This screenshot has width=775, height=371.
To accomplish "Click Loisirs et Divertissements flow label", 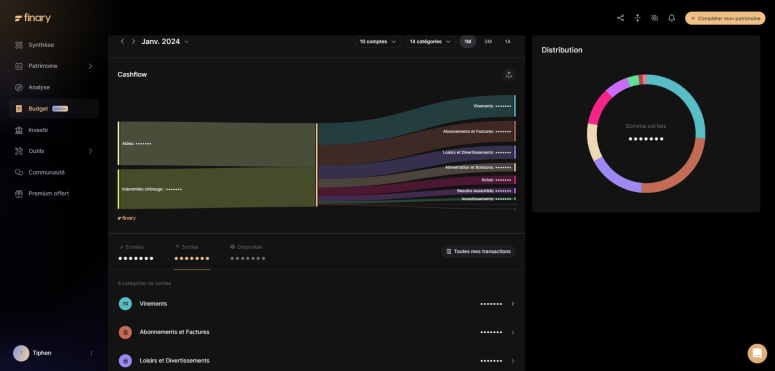I will click(x=477, y=153).
